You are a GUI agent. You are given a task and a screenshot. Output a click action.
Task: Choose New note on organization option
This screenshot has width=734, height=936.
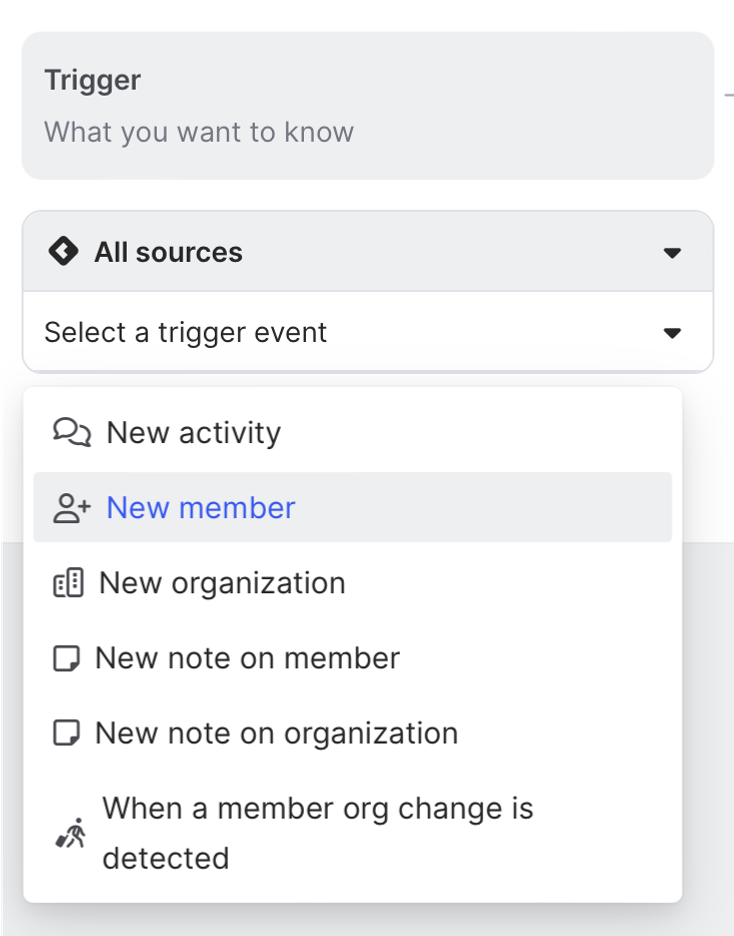(276, 733)
